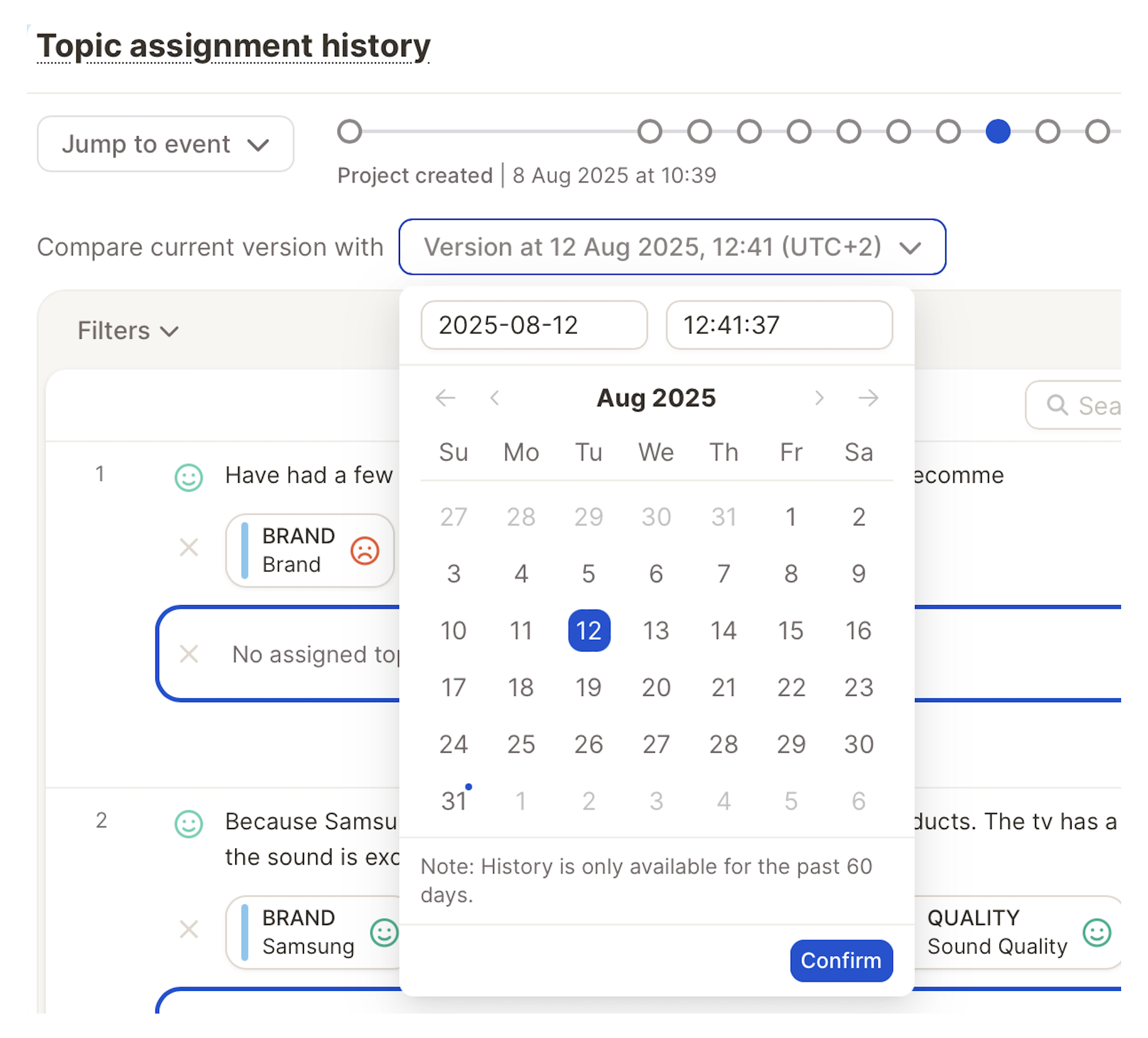
Task: Remove the BRAND Brand topic with X
Action: pyautogui.click(x=189, y=548)
